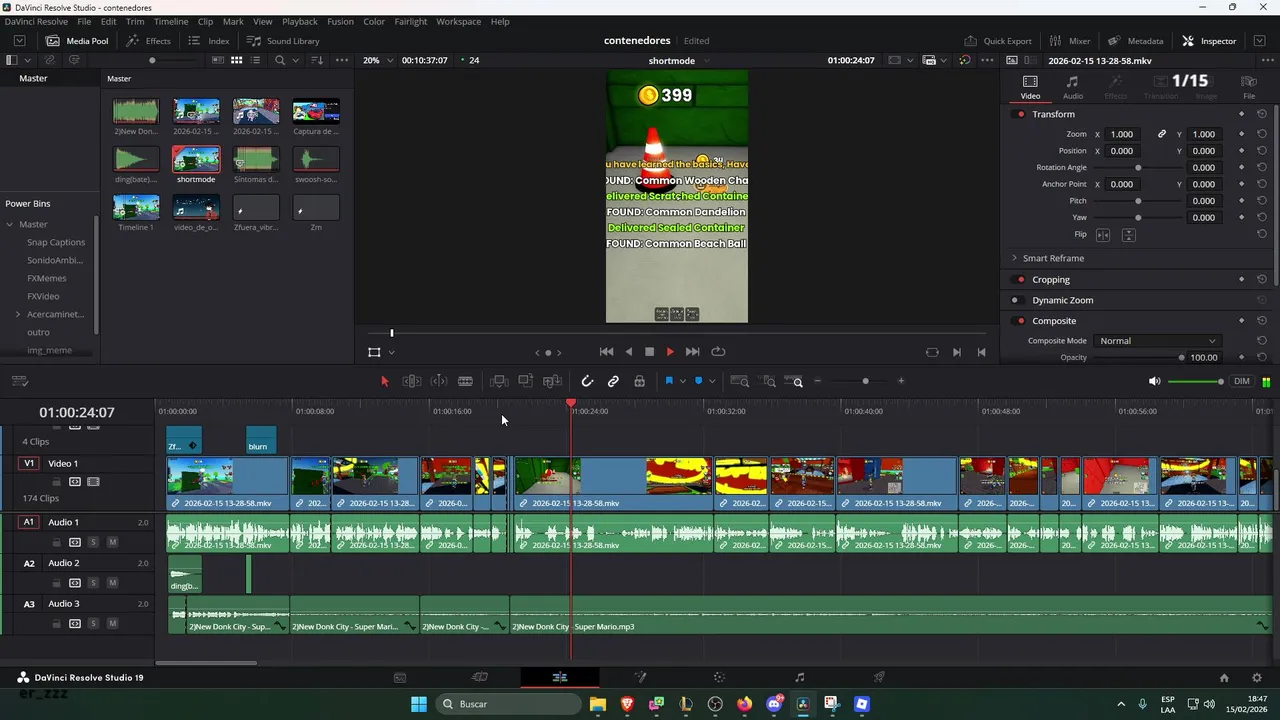Viewport: 1280px width, 720px height.
Task: Click the blue flag icon
Action: pos(668,381)
